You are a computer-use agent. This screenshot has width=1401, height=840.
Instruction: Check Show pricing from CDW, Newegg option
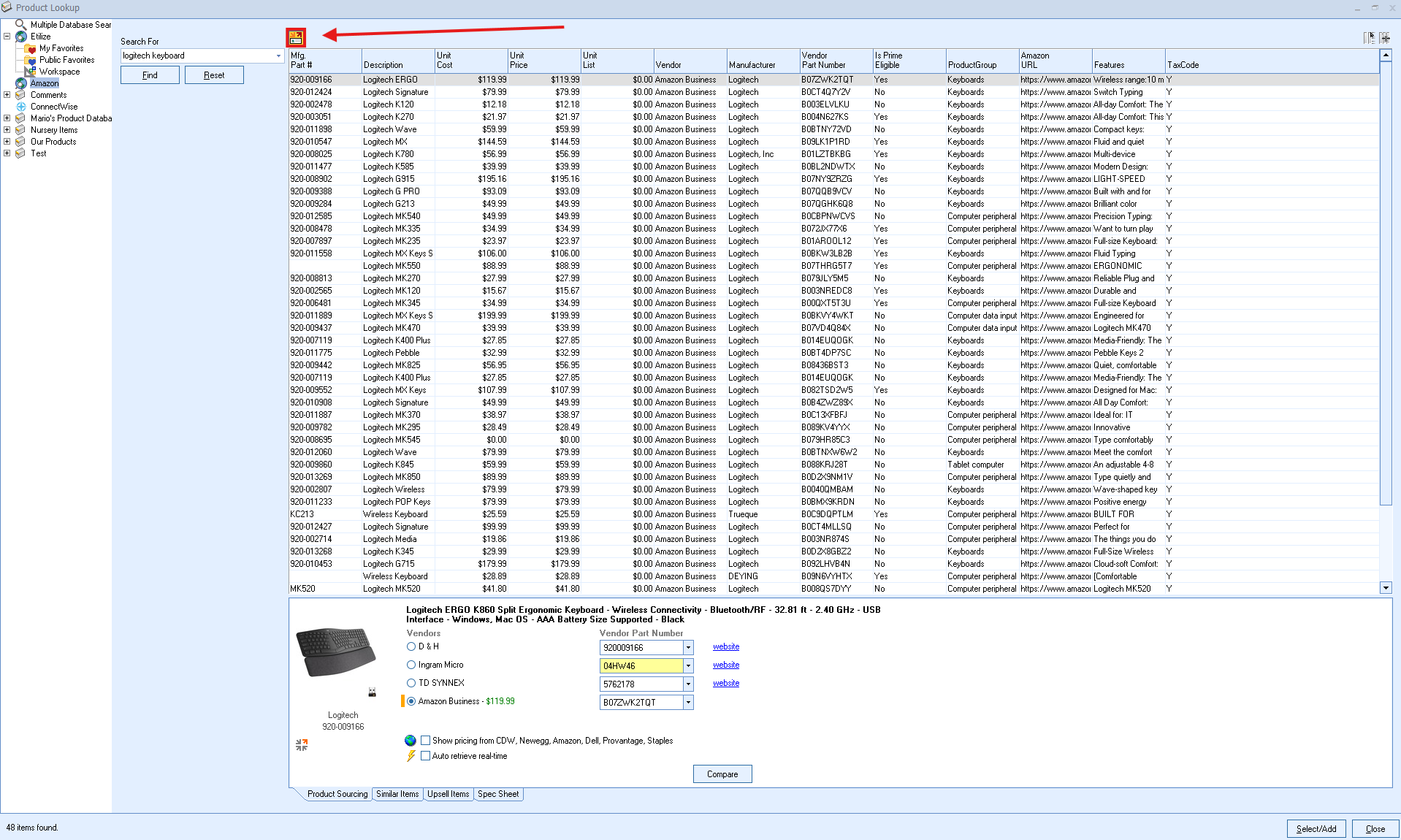(425, 741)
